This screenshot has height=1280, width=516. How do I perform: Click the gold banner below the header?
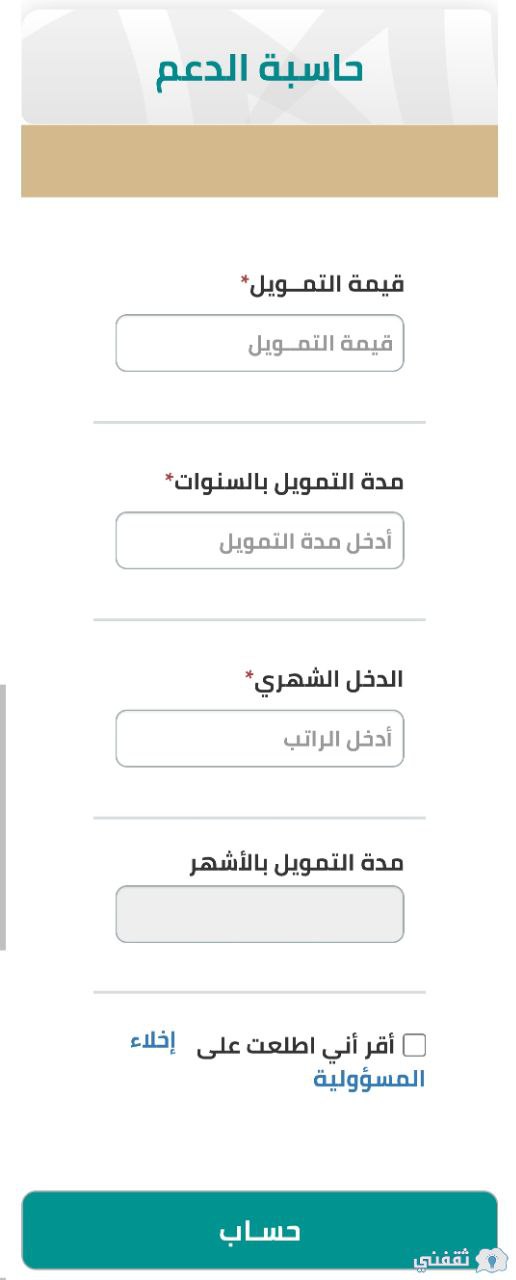(259, 161)
